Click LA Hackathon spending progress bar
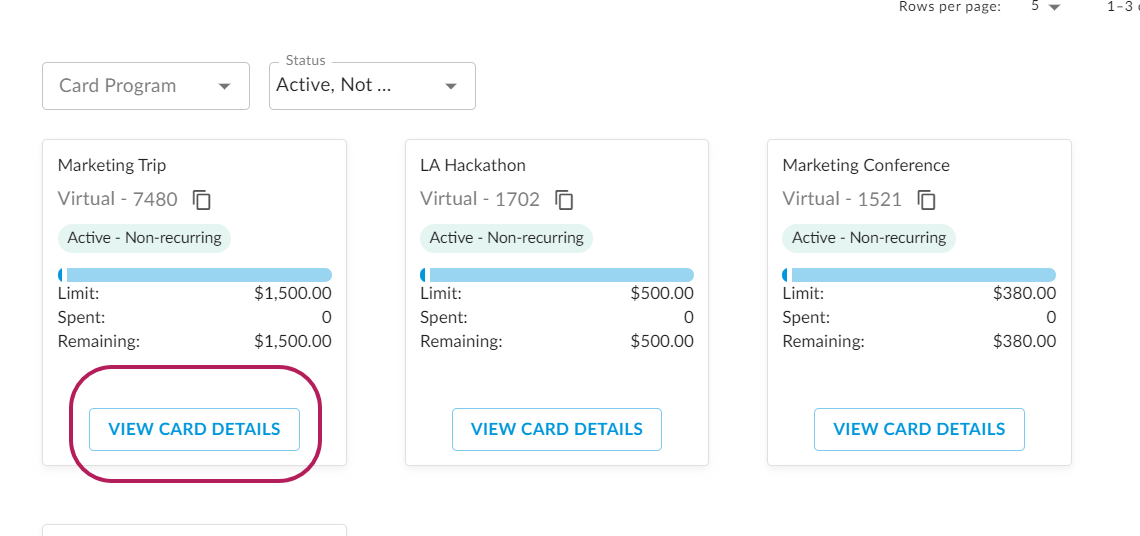Image resolution: width=1140 pixels, height=536 pixels. pyautogui.click(x=557, y=275)
